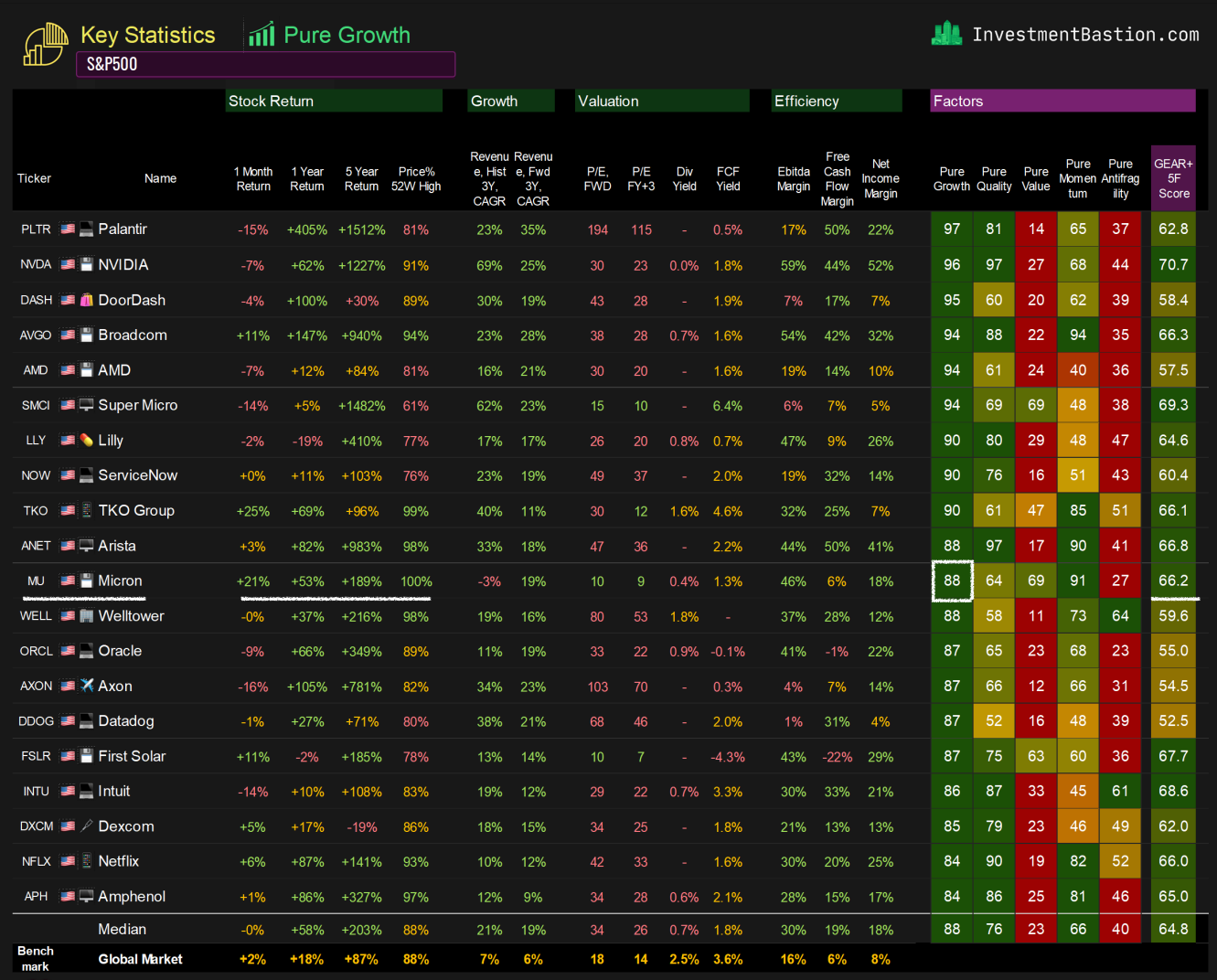Click the Super Micro company name
Image resolution: width=1217 pixels, height=980 pixels.
point(138,405)
